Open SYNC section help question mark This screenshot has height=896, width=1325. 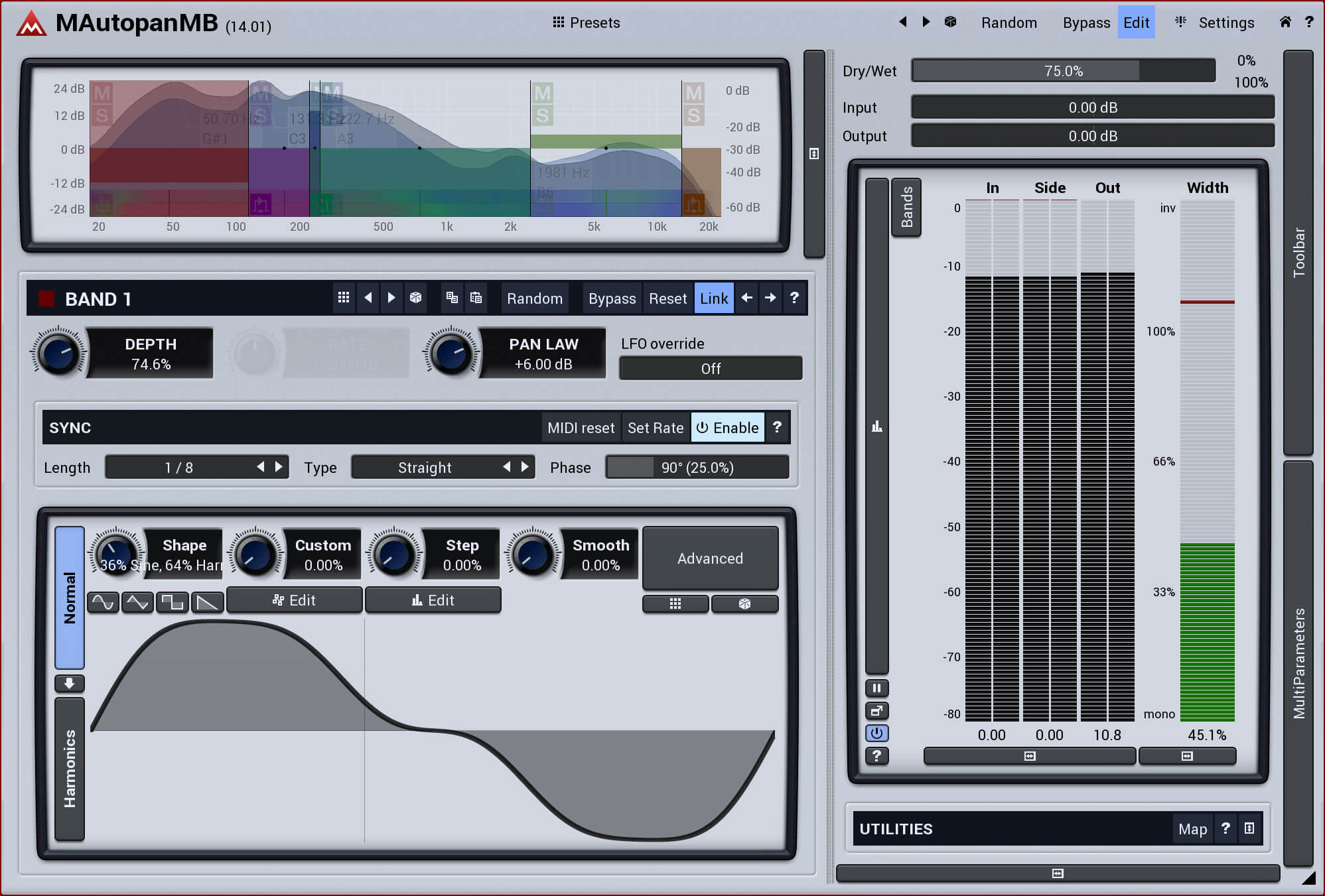(777, 428)
